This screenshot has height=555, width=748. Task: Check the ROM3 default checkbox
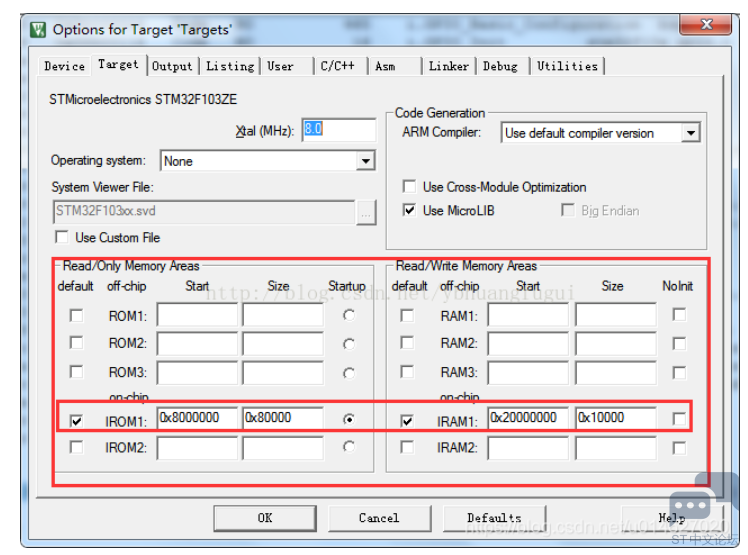pos(76,372)
